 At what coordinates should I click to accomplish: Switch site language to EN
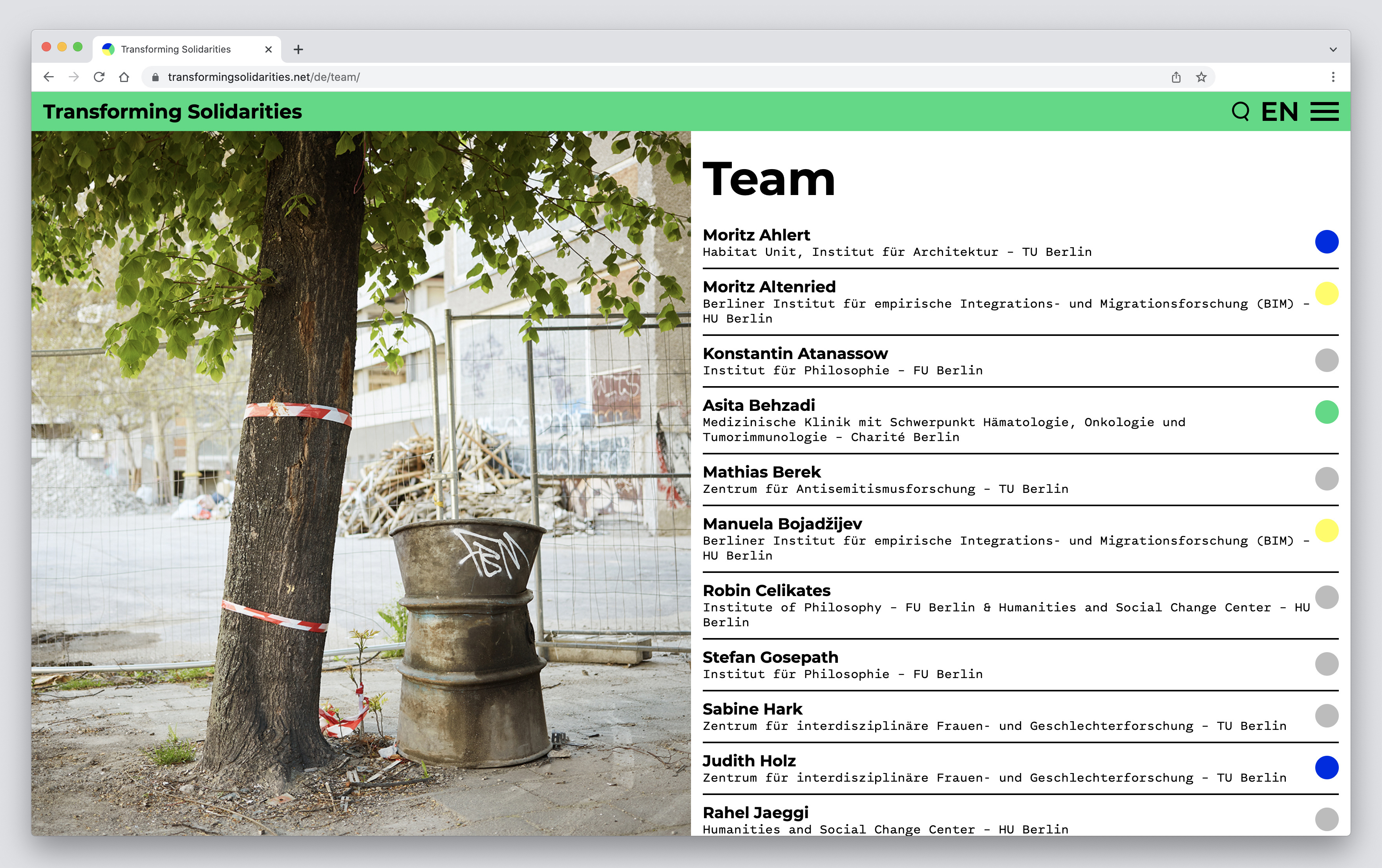pyautogui.click(x=1279, y=111)
